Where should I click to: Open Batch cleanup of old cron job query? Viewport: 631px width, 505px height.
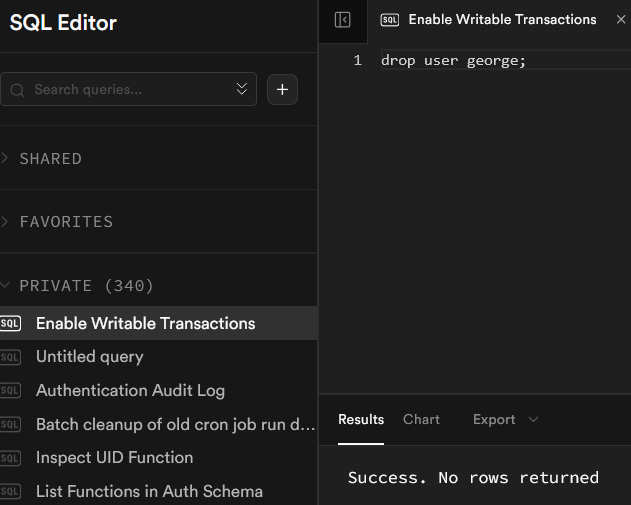pos(175,424)
